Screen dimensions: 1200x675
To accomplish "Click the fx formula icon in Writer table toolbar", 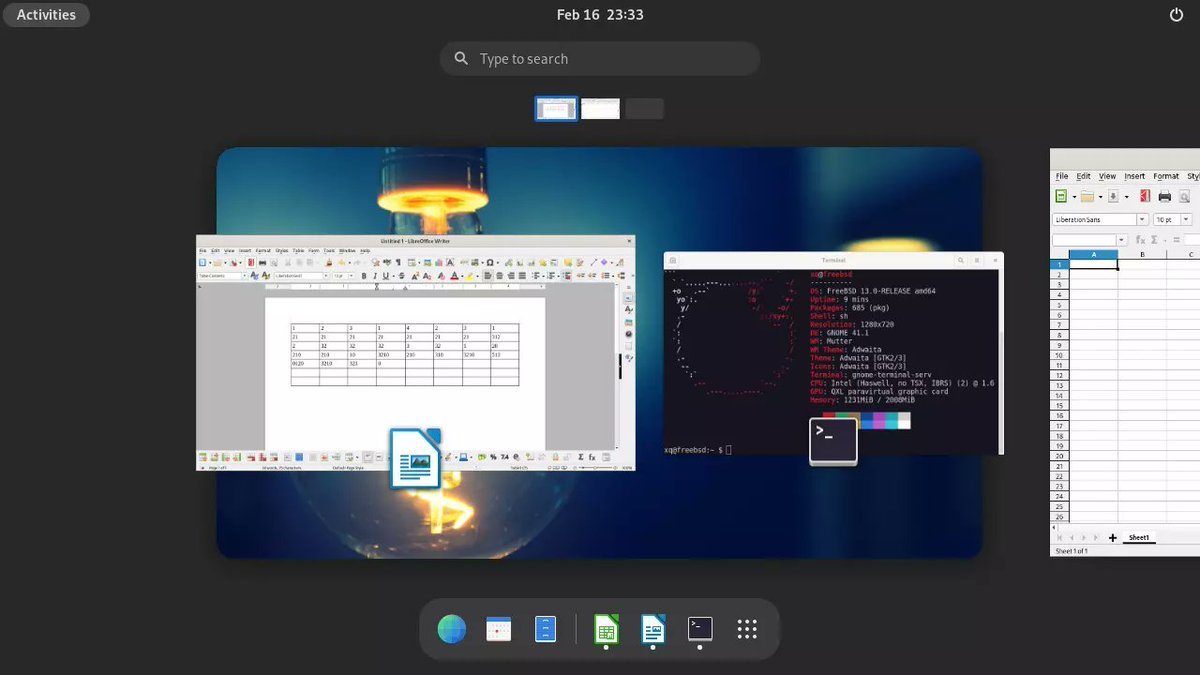I will (x=592, y=457).
